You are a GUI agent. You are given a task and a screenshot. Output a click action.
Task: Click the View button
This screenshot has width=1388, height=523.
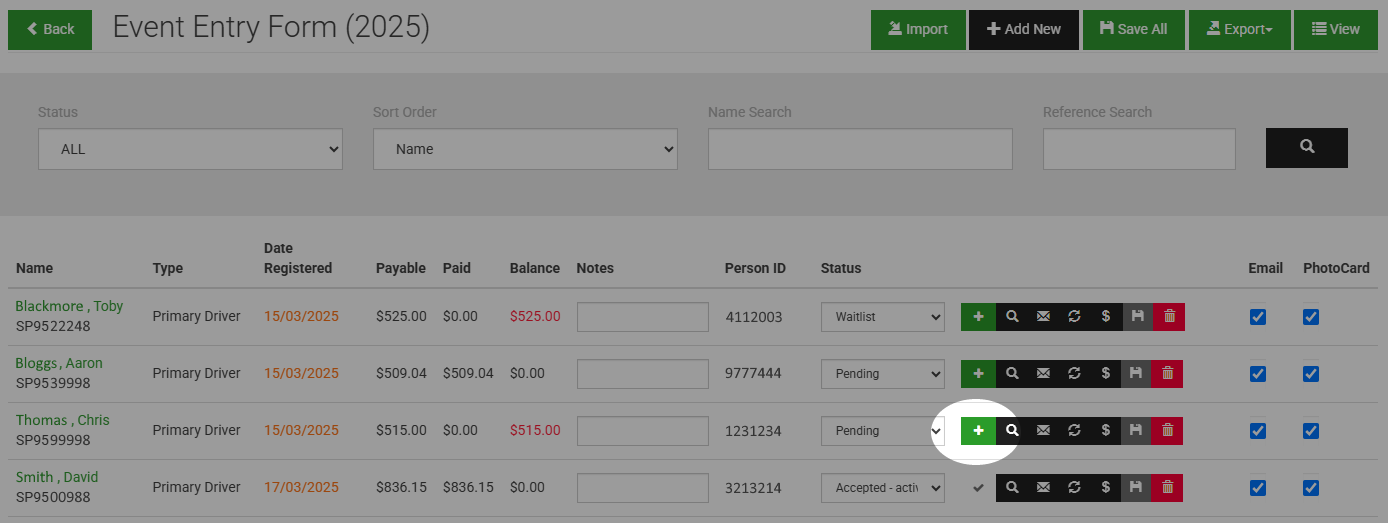pyautogui.click(x=1335, y=29)
